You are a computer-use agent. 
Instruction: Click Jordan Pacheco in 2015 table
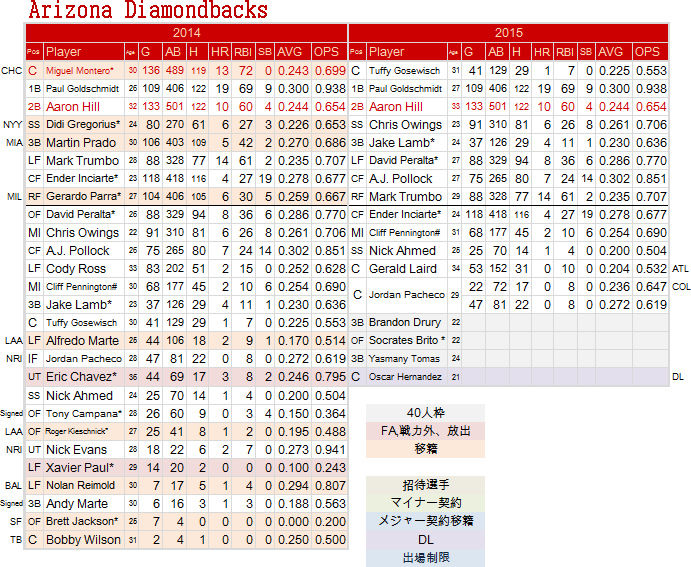(x=406, y=295)
